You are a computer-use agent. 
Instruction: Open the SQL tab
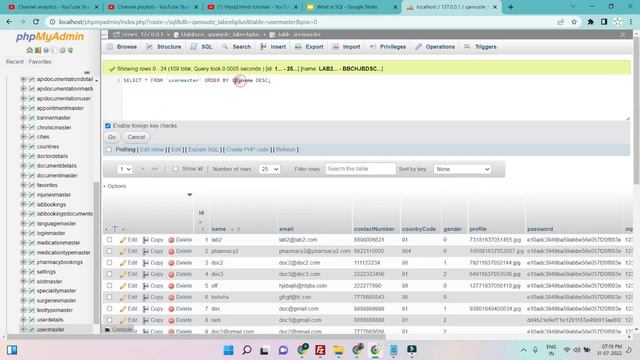point(202,47)
